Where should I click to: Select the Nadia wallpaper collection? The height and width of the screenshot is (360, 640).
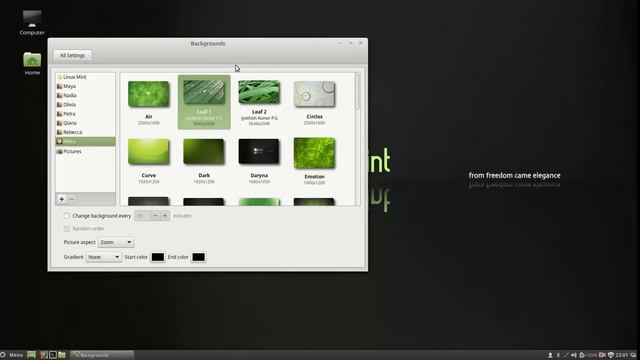coord(85,95)
